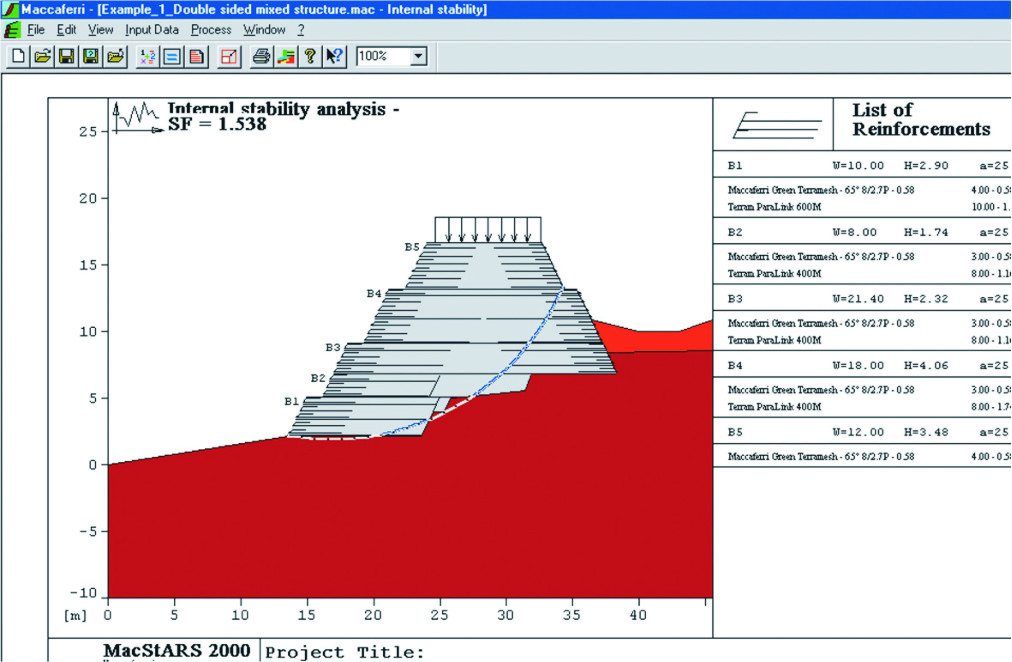Viewport: 1012px width, 662px height.
Task: Click the Maccaferri app icon in title bar
Action: point(10,9)
